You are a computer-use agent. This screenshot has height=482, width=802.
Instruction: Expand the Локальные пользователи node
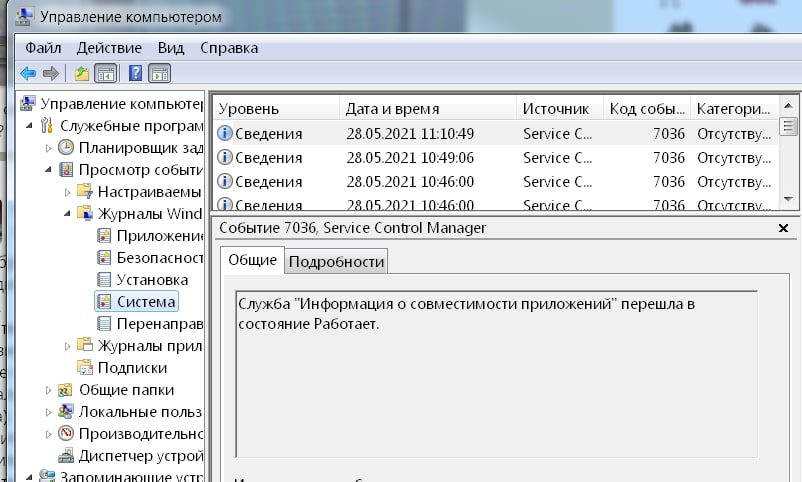[x=49, y=412]
